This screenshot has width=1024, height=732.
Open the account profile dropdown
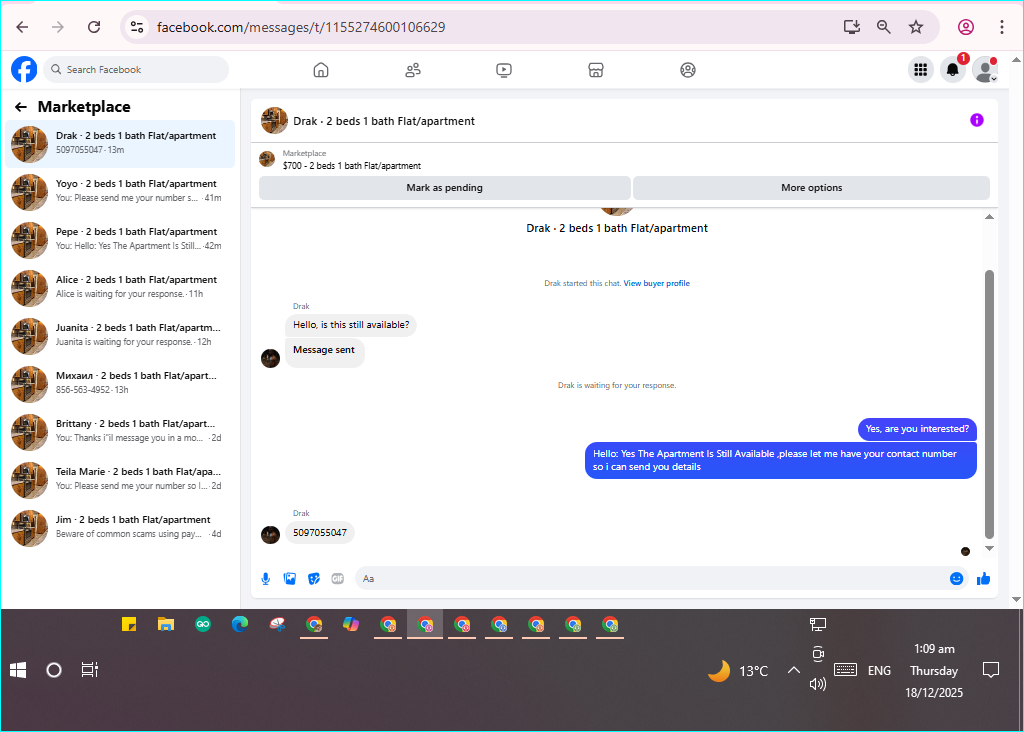click(x=985, y=69)
